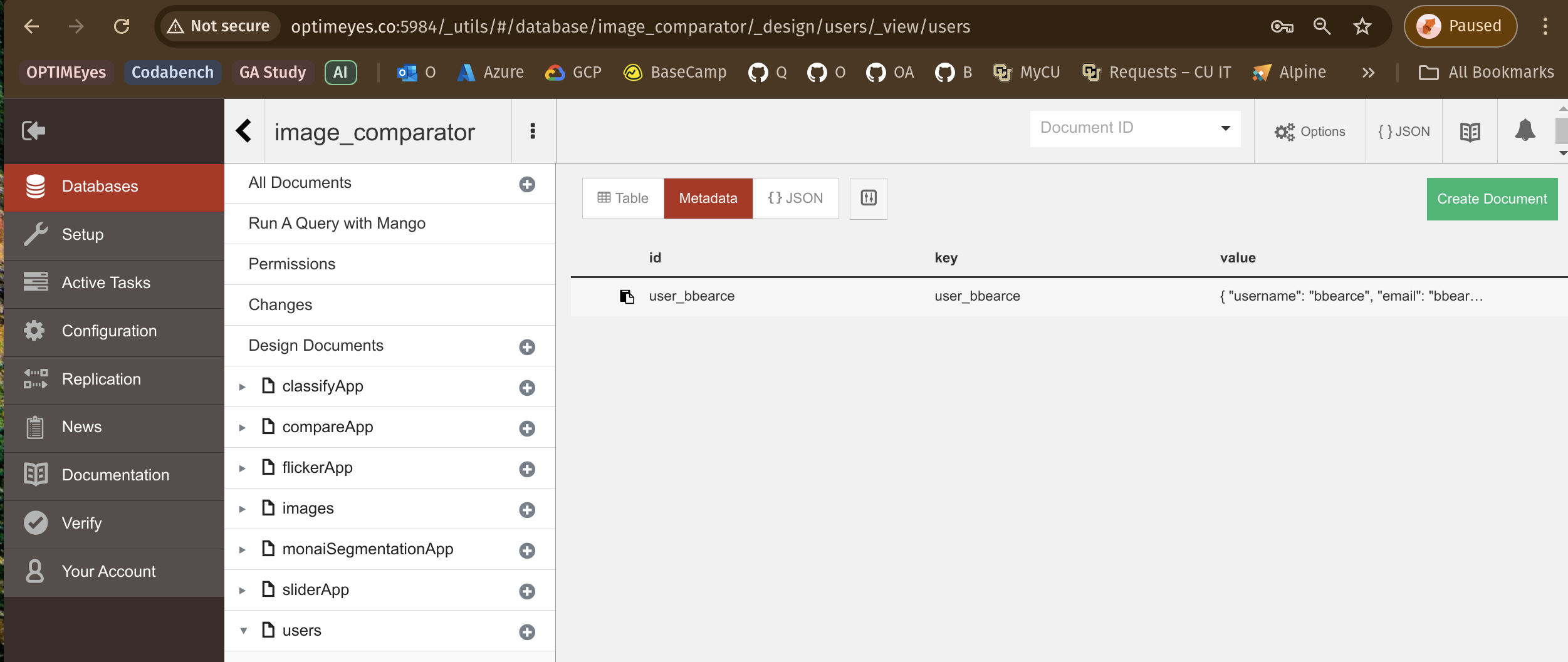Click the plus icon next to All Documents

527,184
